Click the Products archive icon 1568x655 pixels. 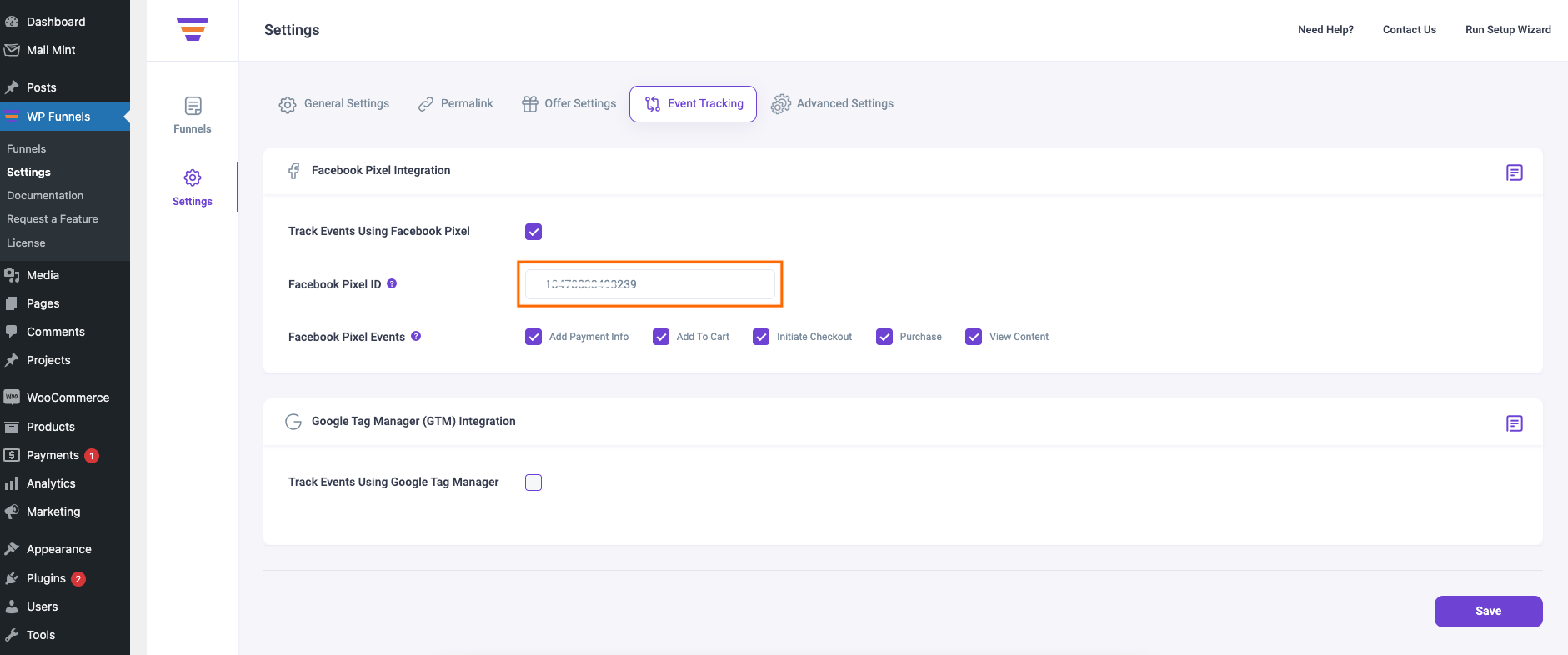(x=12, y=427)
